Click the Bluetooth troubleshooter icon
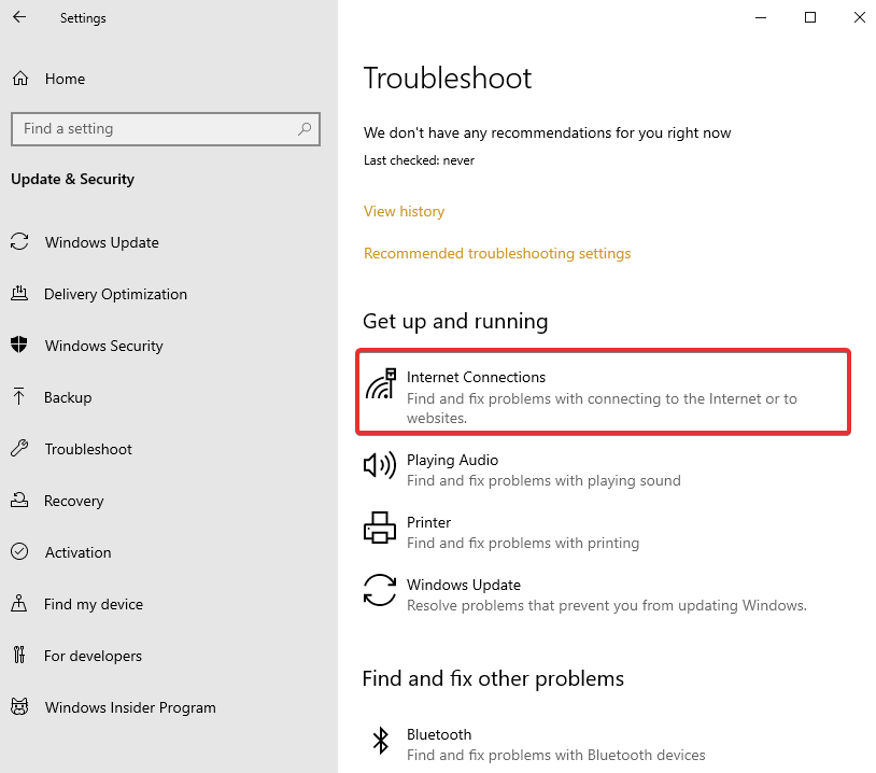The width and height of the screenshot is (876, 773). [380, 741]
